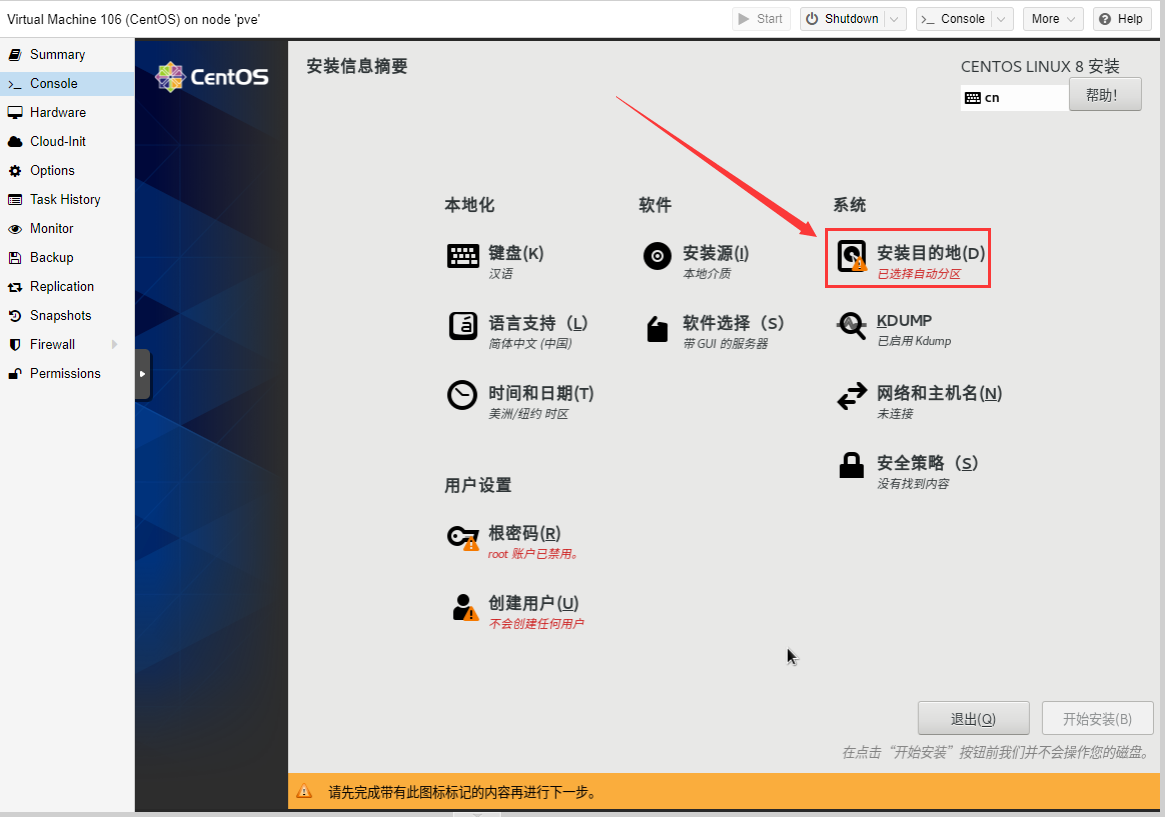Click the CENTOS LINUX 8 安装 title
The image size is (1165, 817).
click(1039, 67)
